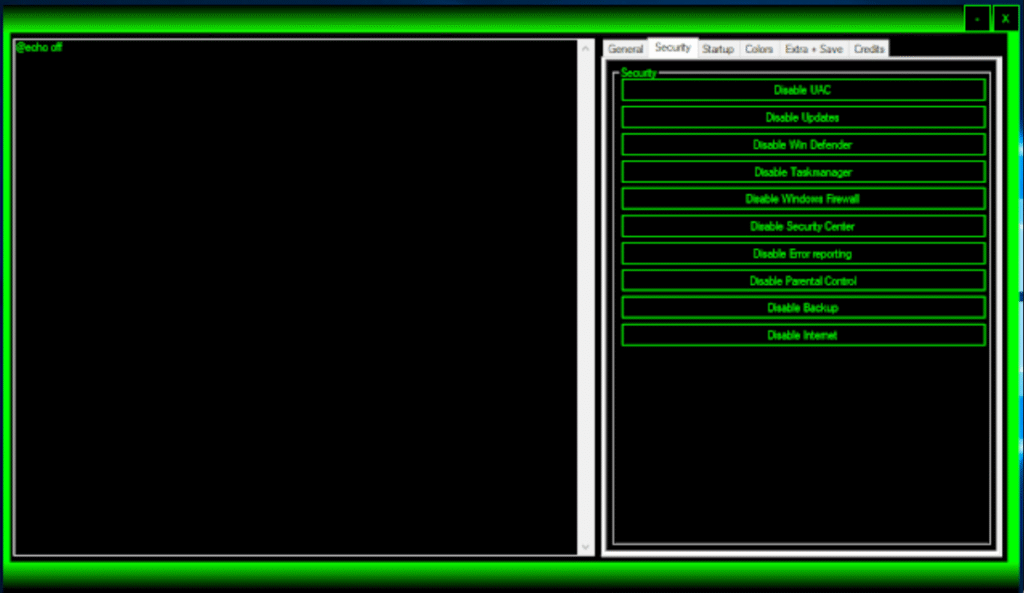Click Disable Taskmanager
The width and height of the screenshot is (1024, 593).
803,171
